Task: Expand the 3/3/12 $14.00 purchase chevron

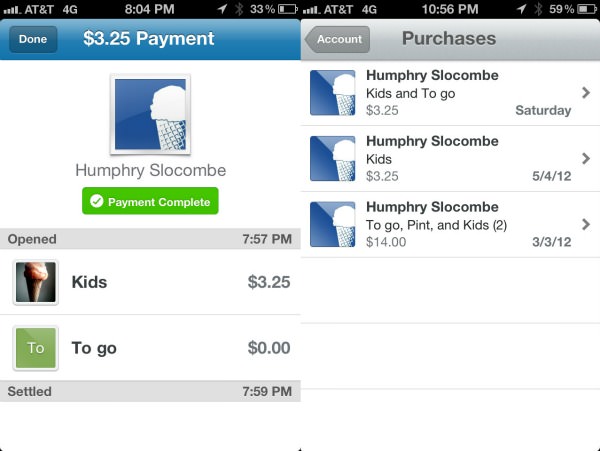Action: click(x=586, y=224)
